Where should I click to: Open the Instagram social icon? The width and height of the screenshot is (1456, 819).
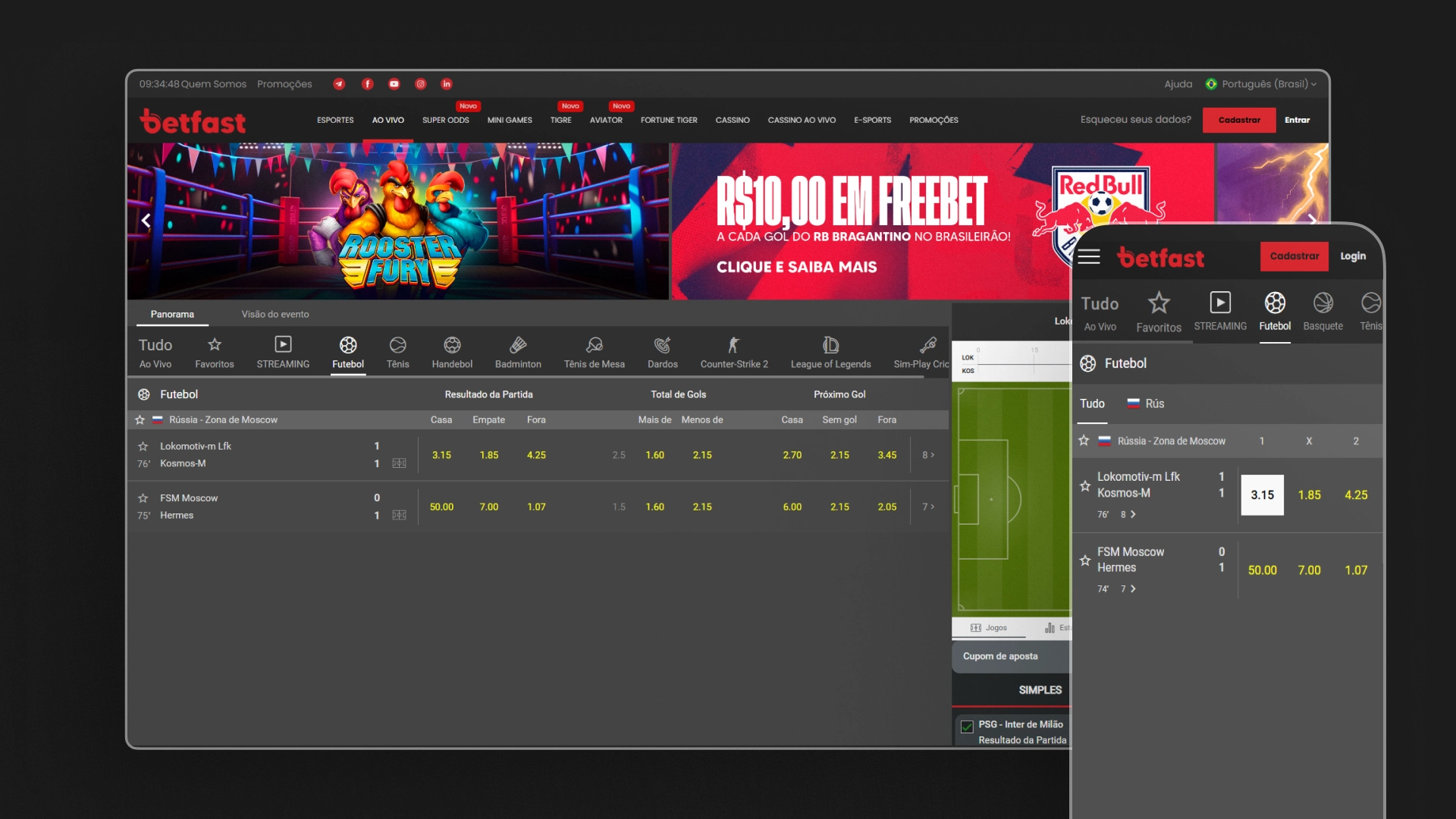(x=420, y=84)
